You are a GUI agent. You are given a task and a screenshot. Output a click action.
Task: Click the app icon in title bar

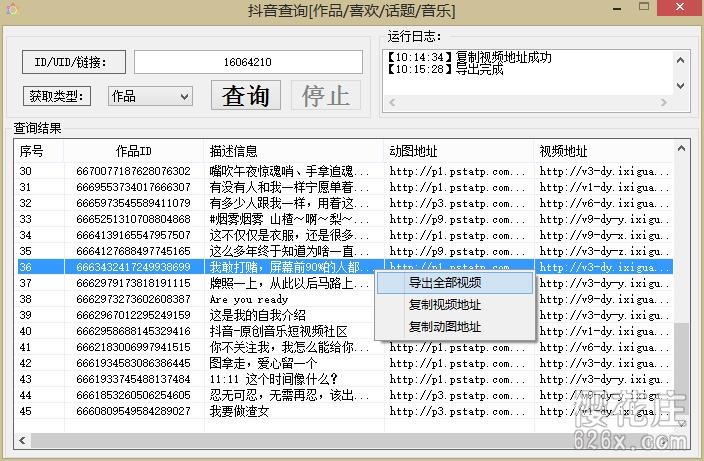tap(12, 9)
